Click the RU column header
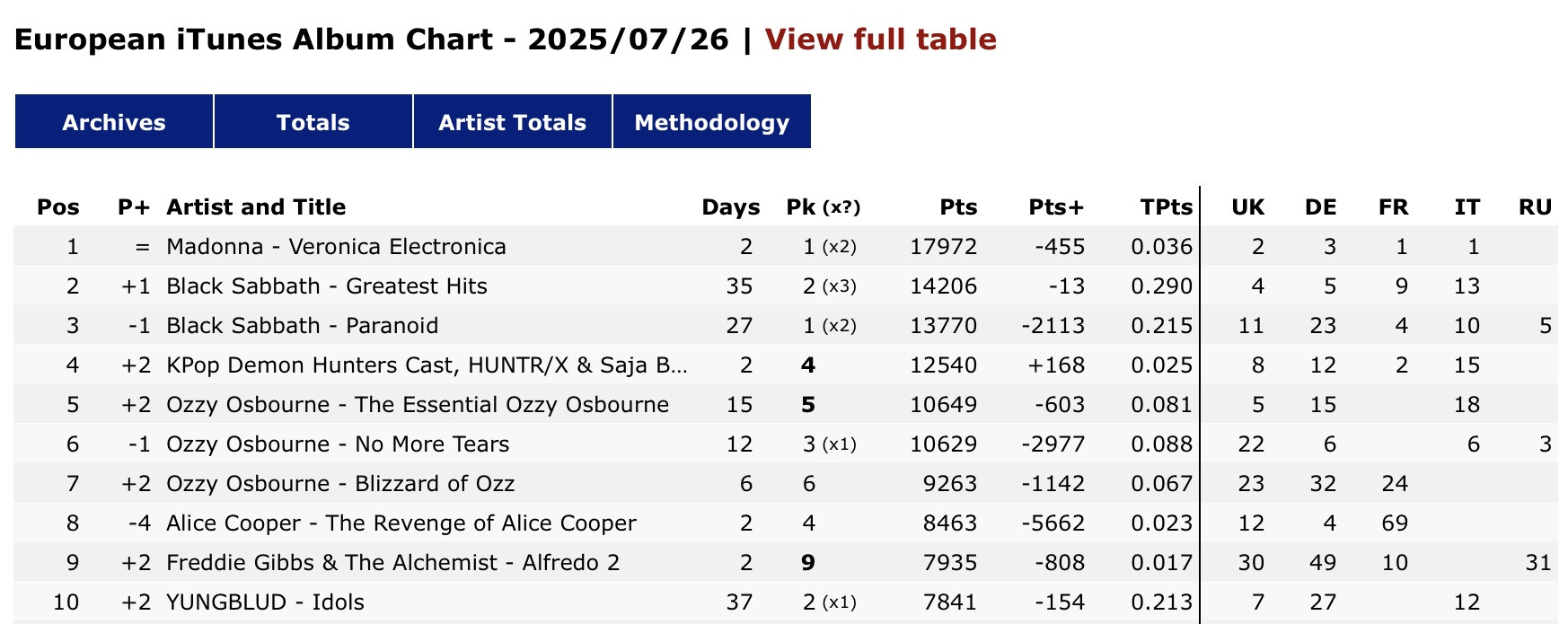Screen dimensions: 1568x624 (x=1535, y=207)
